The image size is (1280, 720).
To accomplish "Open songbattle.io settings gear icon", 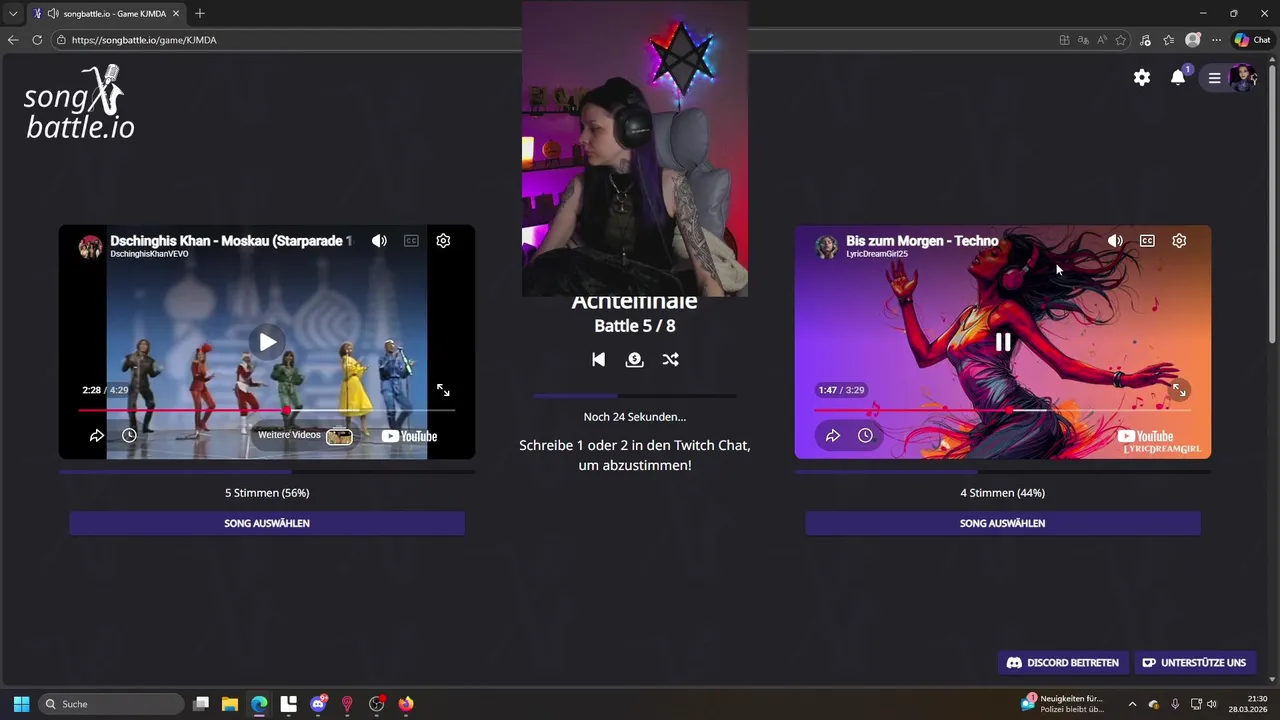I will (x=1142, y=78).
